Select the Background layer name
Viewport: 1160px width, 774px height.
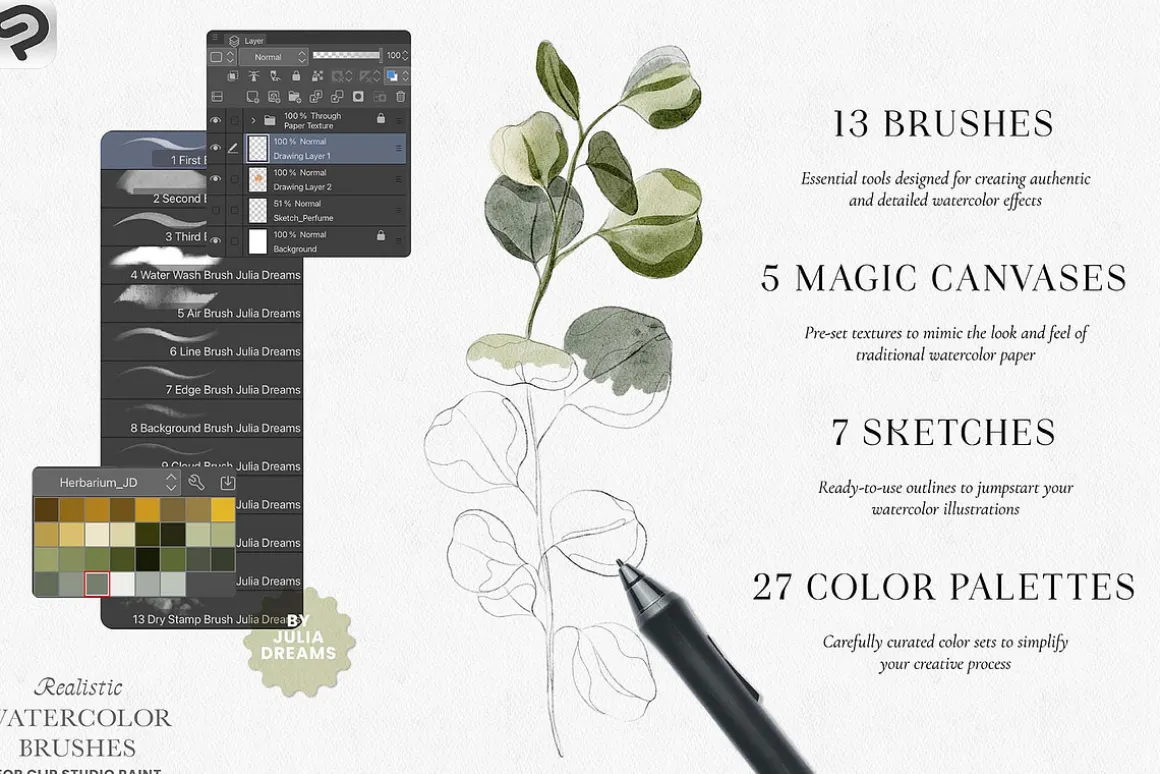pyautogui.click(x=295, y=249)
